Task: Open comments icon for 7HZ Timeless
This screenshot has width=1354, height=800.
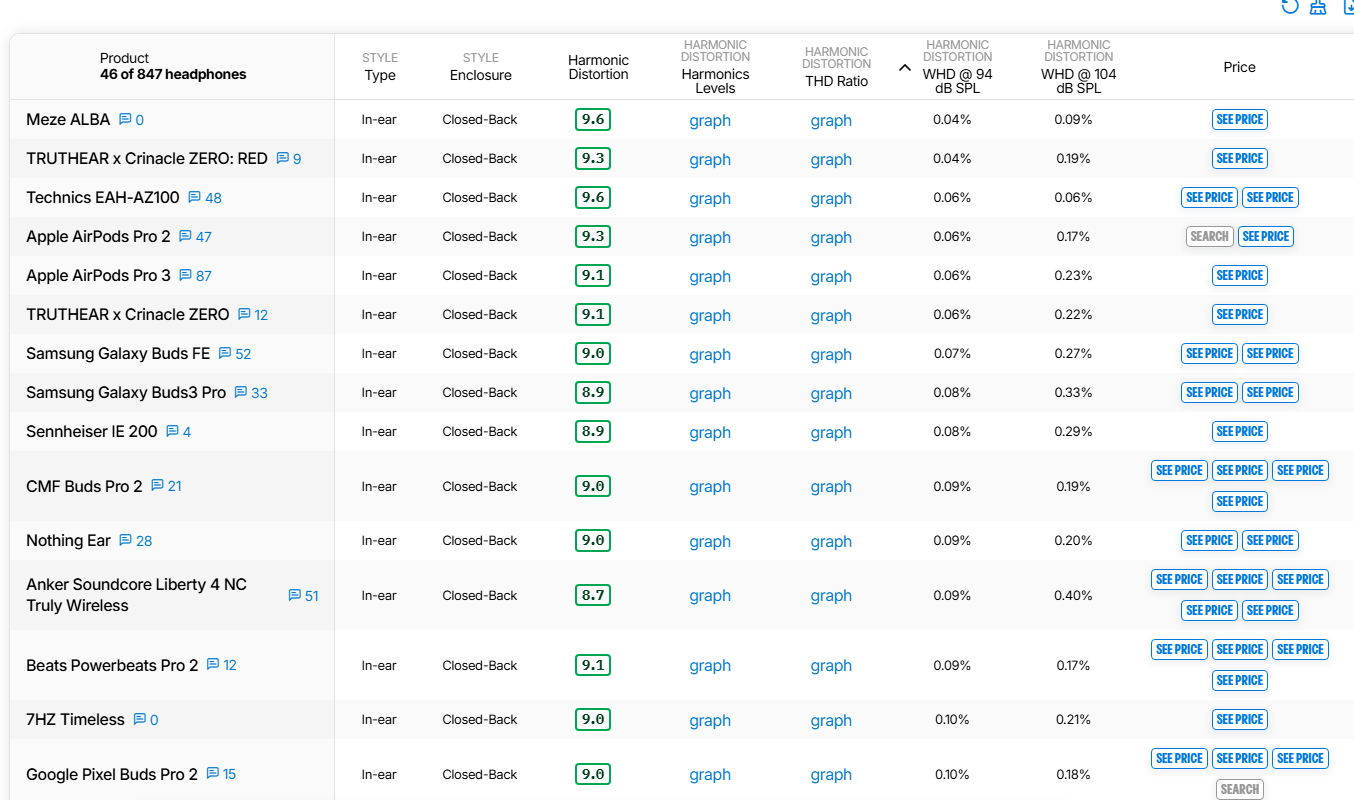Action: click(x=140, y=720)
